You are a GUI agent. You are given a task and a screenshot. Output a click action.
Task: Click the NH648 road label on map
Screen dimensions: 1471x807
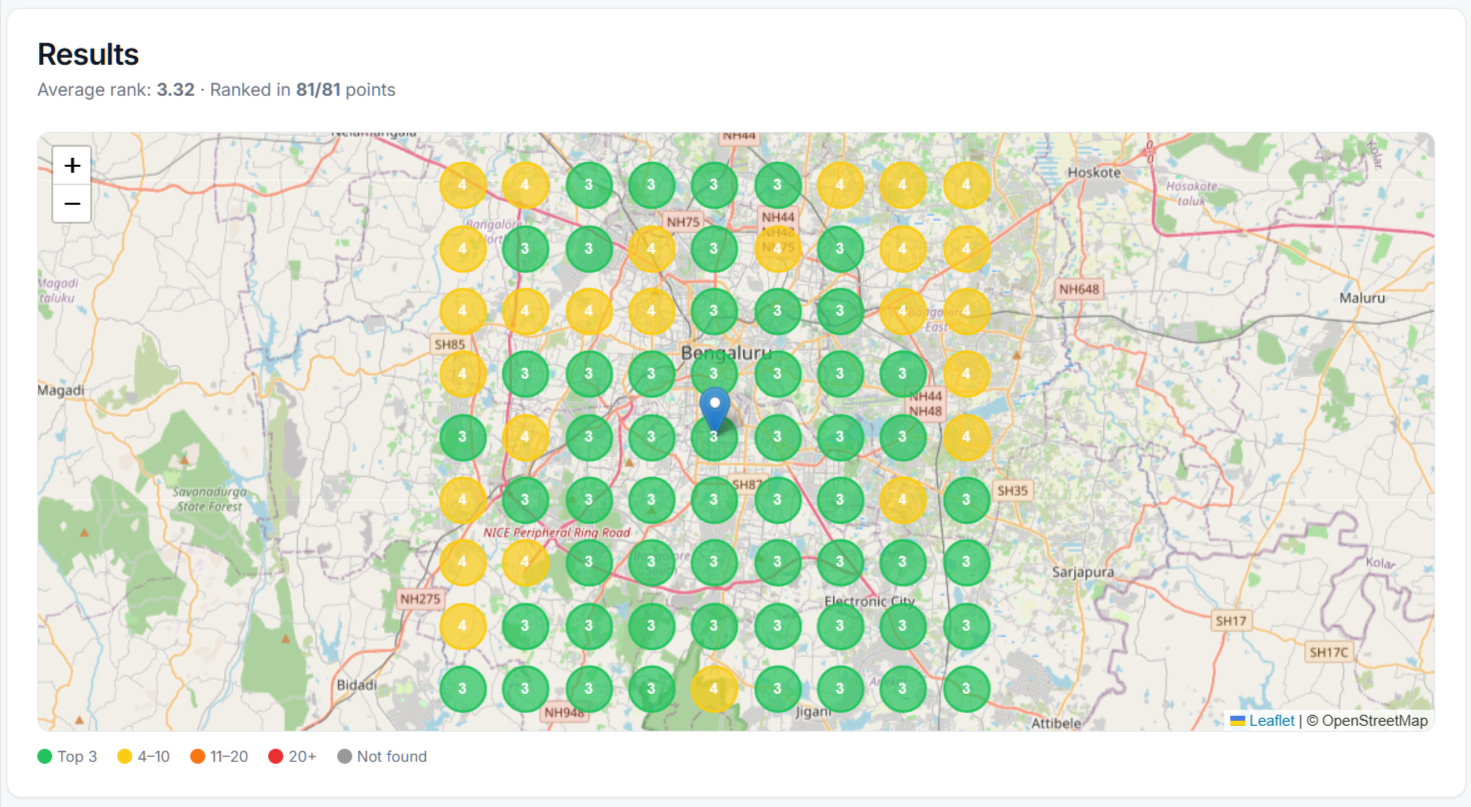(x=1079, y=290)
